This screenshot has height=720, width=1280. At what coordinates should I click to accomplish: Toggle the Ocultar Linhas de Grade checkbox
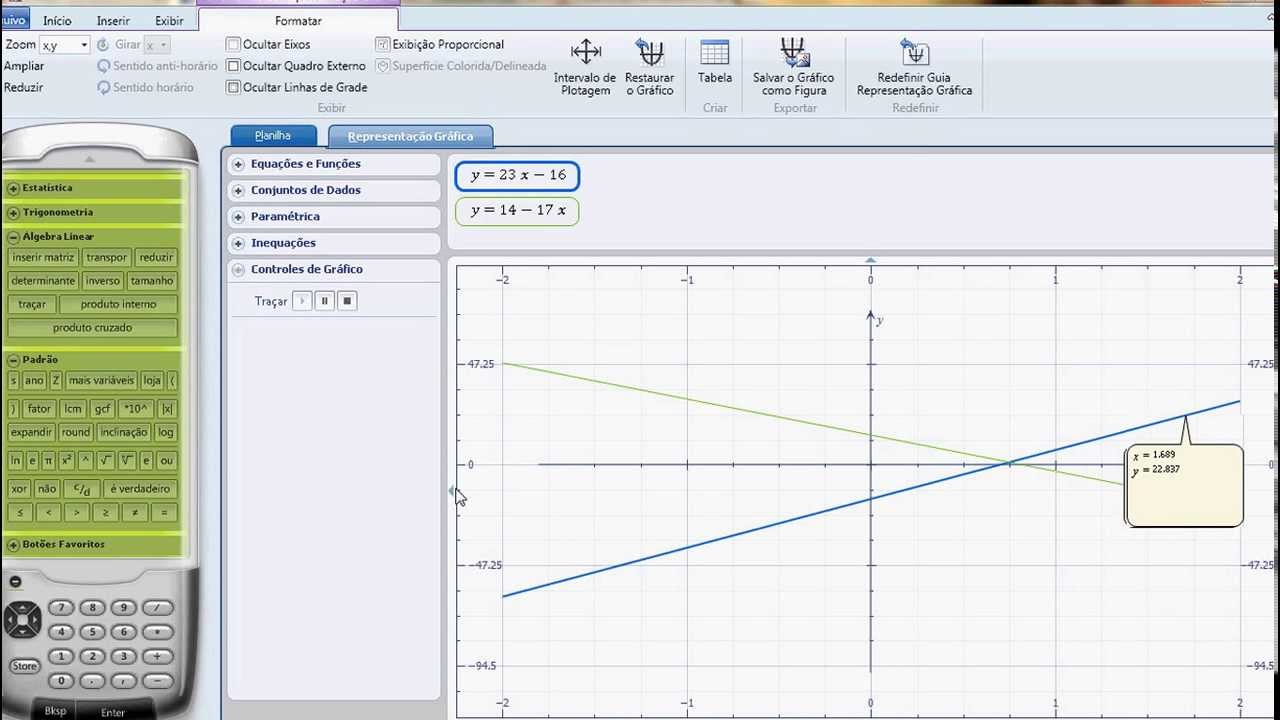click(x=233, y=87)
